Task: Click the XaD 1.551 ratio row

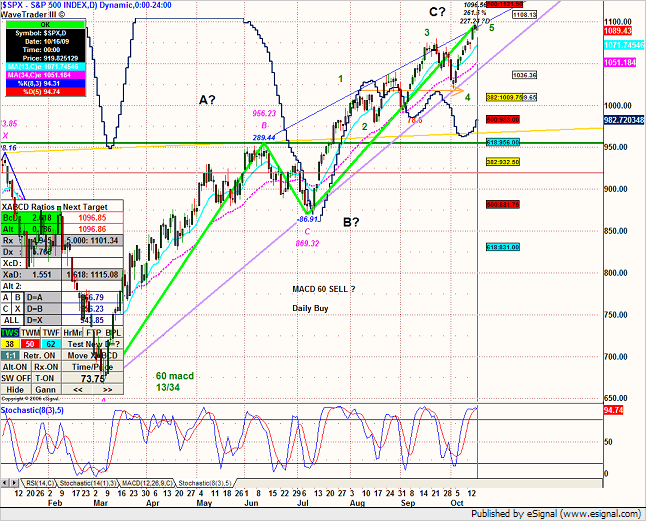Action: coord(31,275)
